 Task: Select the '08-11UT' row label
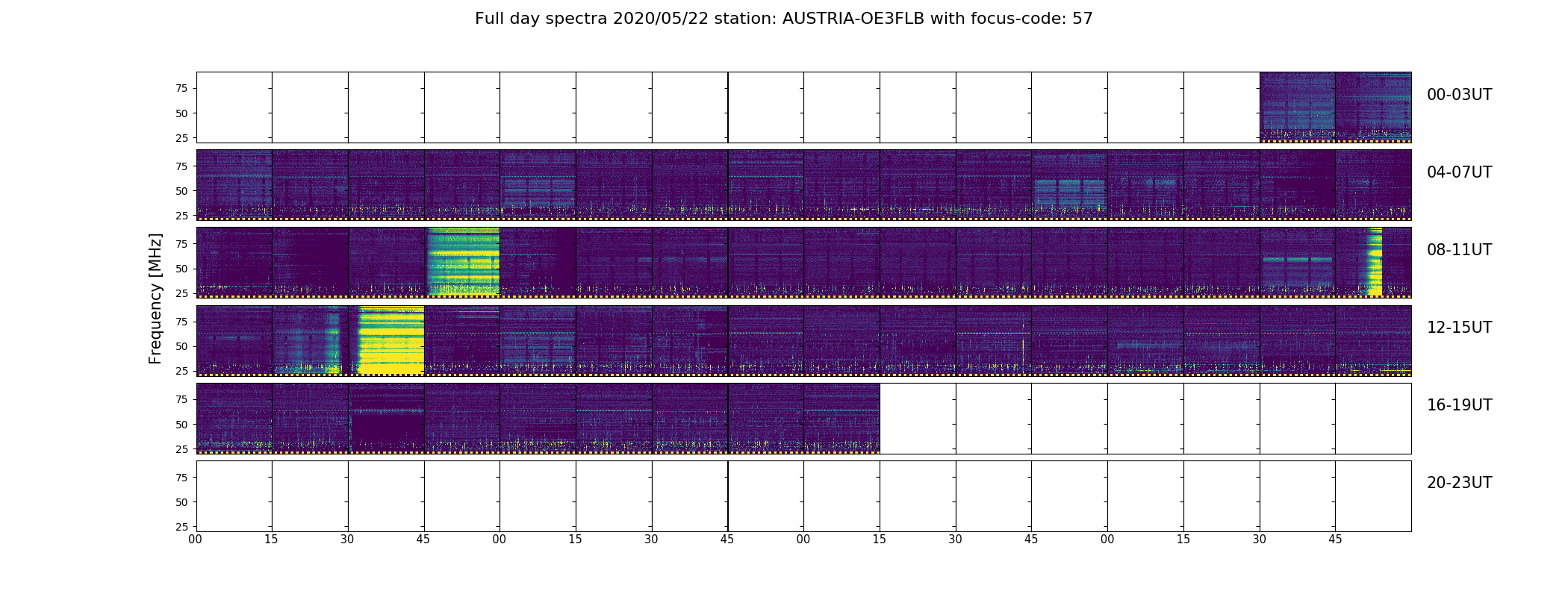[x=1459, y=250]
